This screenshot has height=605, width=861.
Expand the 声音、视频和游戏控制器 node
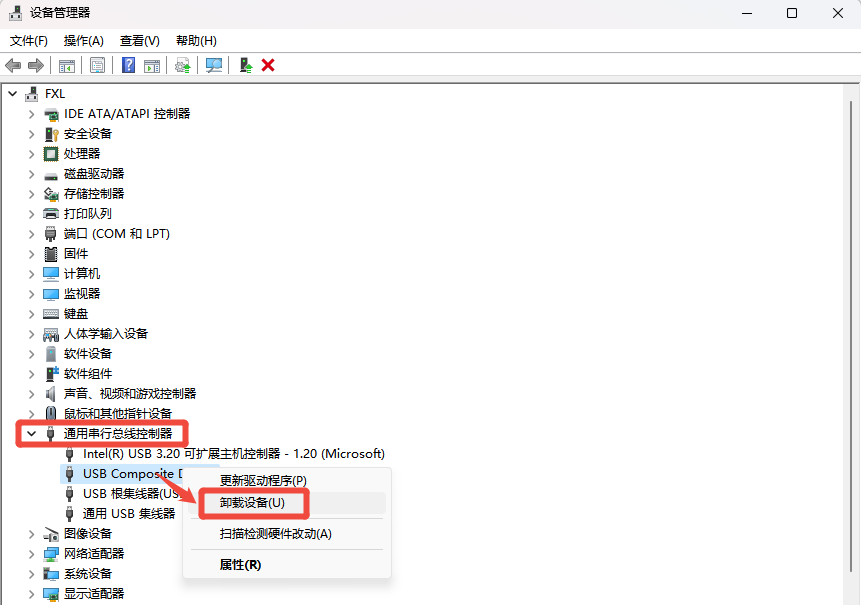[31, 394]
